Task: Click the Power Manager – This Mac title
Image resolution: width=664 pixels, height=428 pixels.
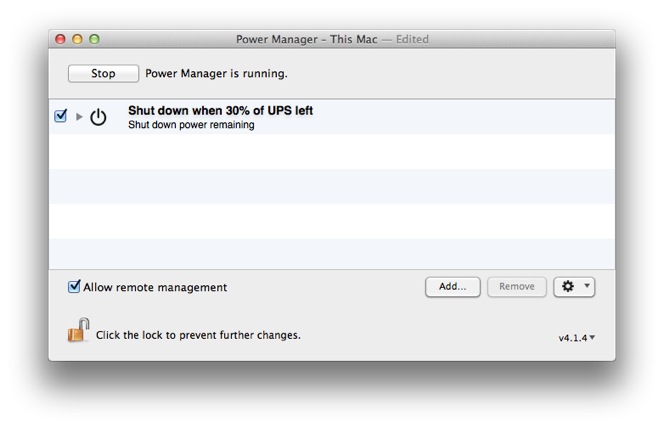Action: (307, 39)
